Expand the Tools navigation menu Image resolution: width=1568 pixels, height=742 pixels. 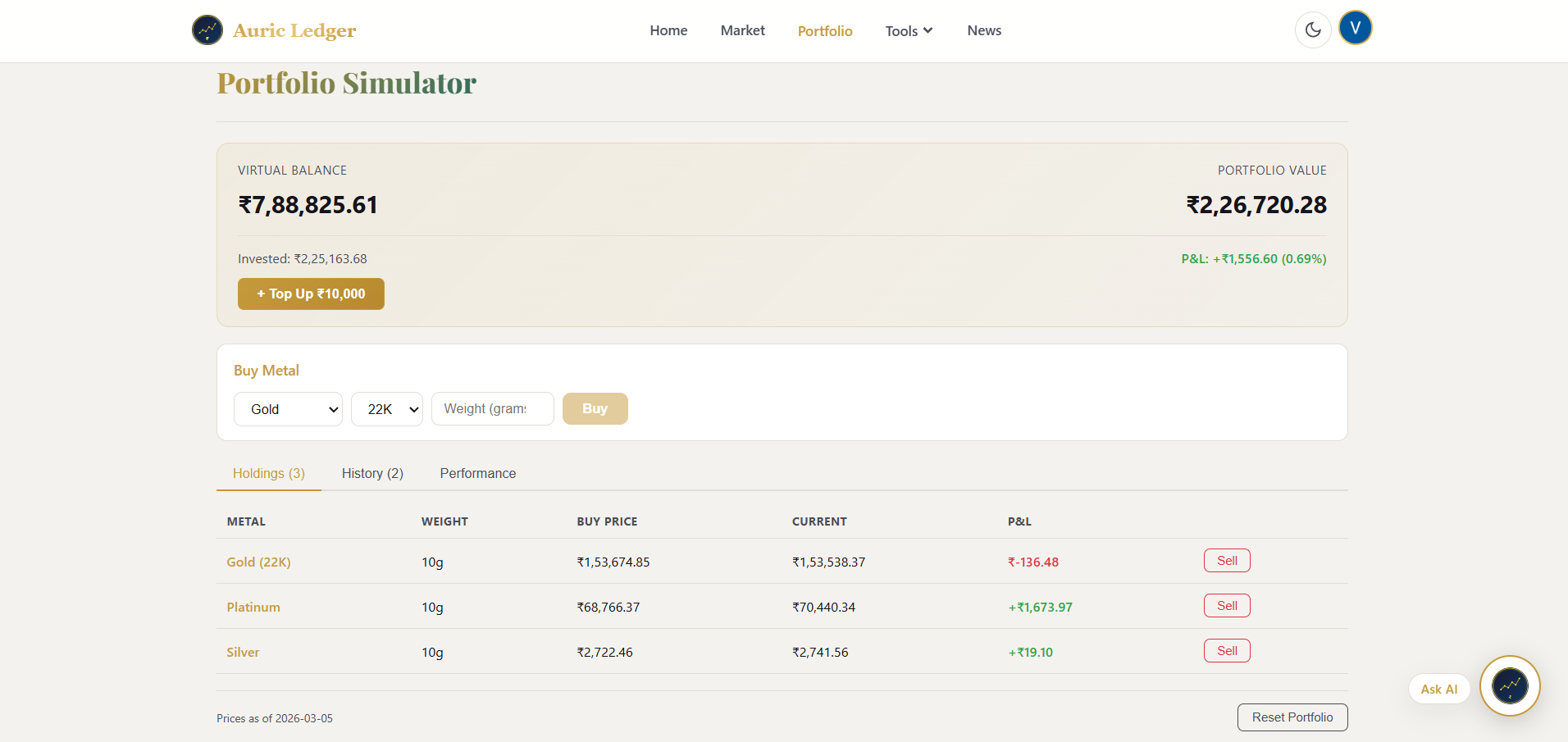(908, 30)
